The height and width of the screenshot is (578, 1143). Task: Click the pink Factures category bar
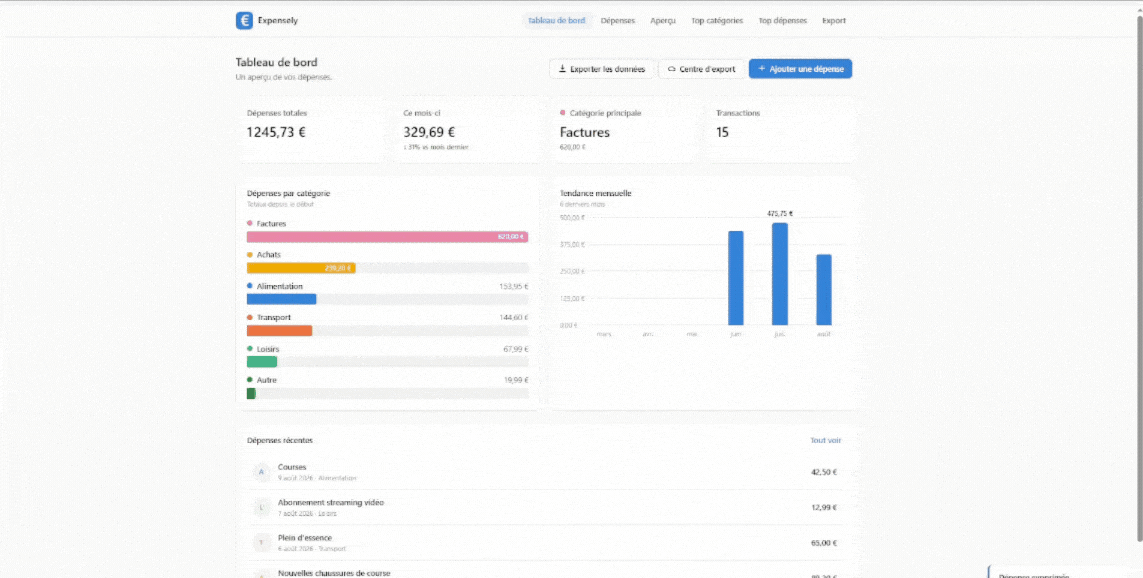387,237
